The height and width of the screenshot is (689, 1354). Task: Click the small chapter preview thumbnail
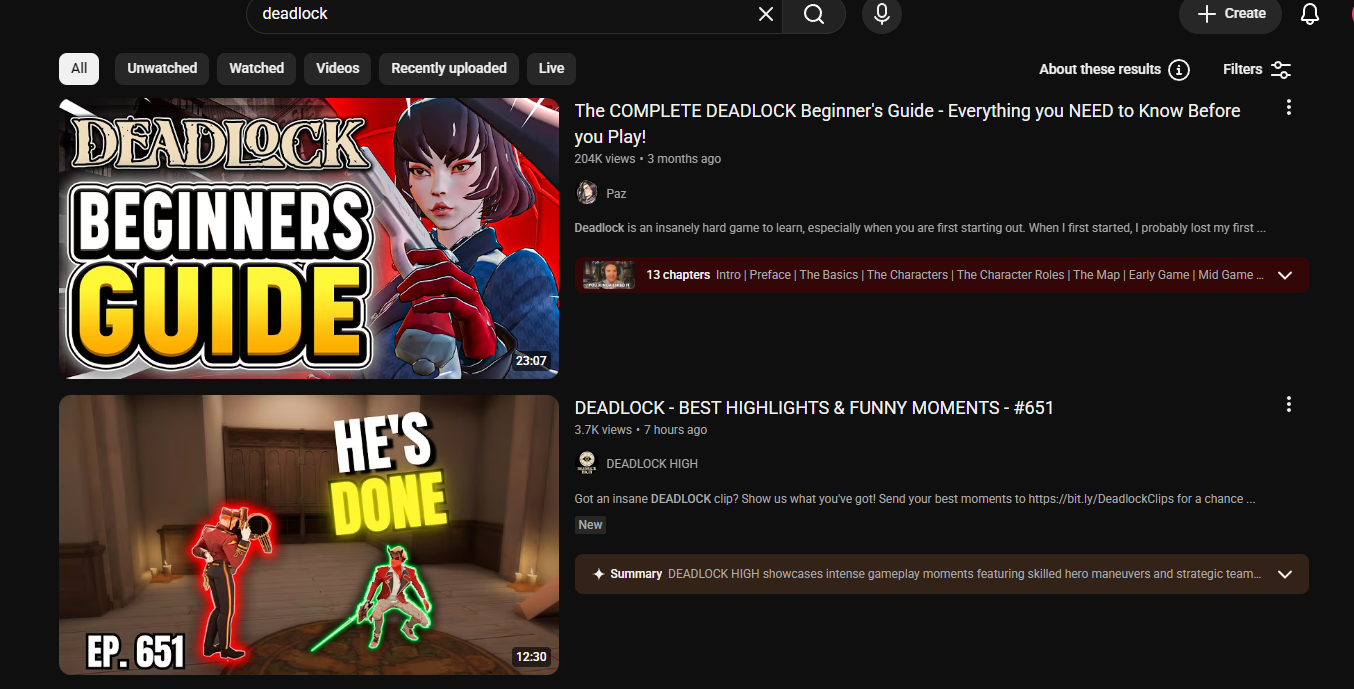pyautogui.click(x=610, y=275)
